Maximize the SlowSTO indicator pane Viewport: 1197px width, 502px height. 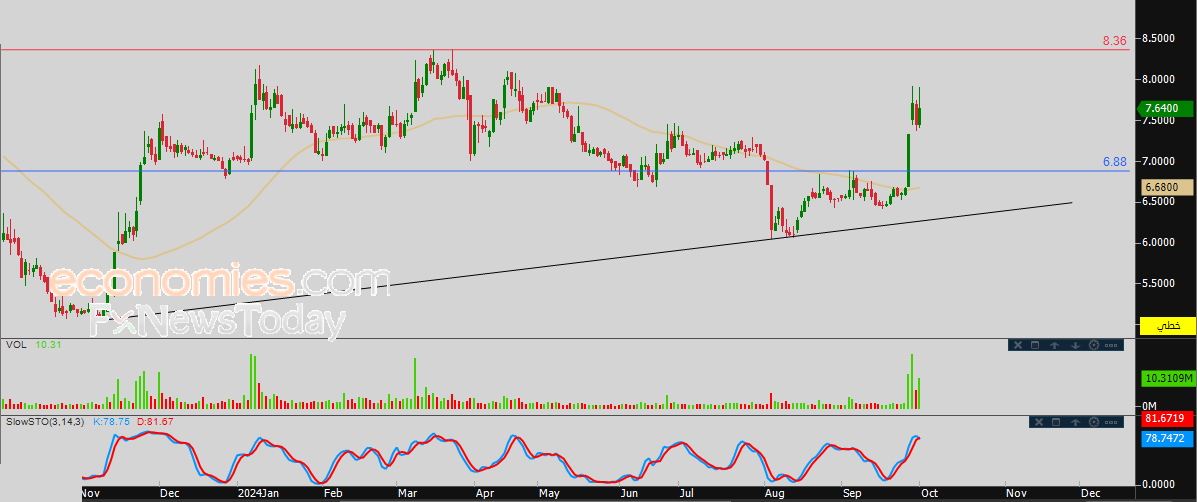[x=1056, y=421]
